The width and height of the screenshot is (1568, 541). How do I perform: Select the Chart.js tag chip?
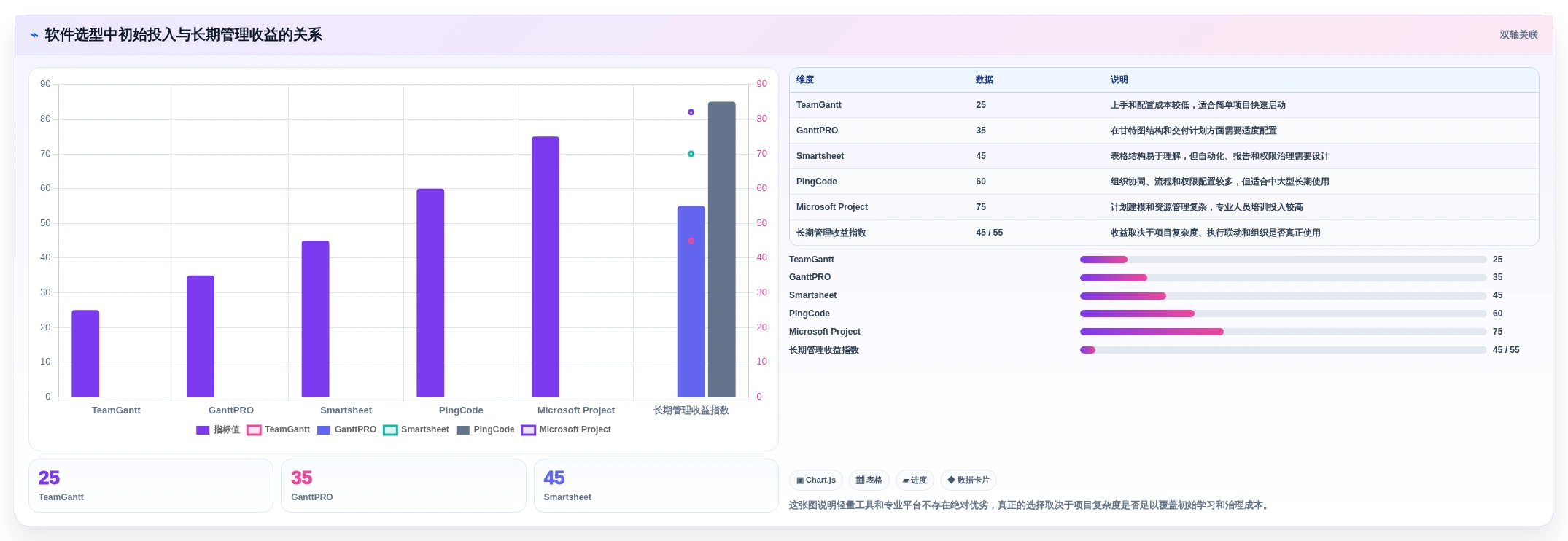[x=816, y=480]
